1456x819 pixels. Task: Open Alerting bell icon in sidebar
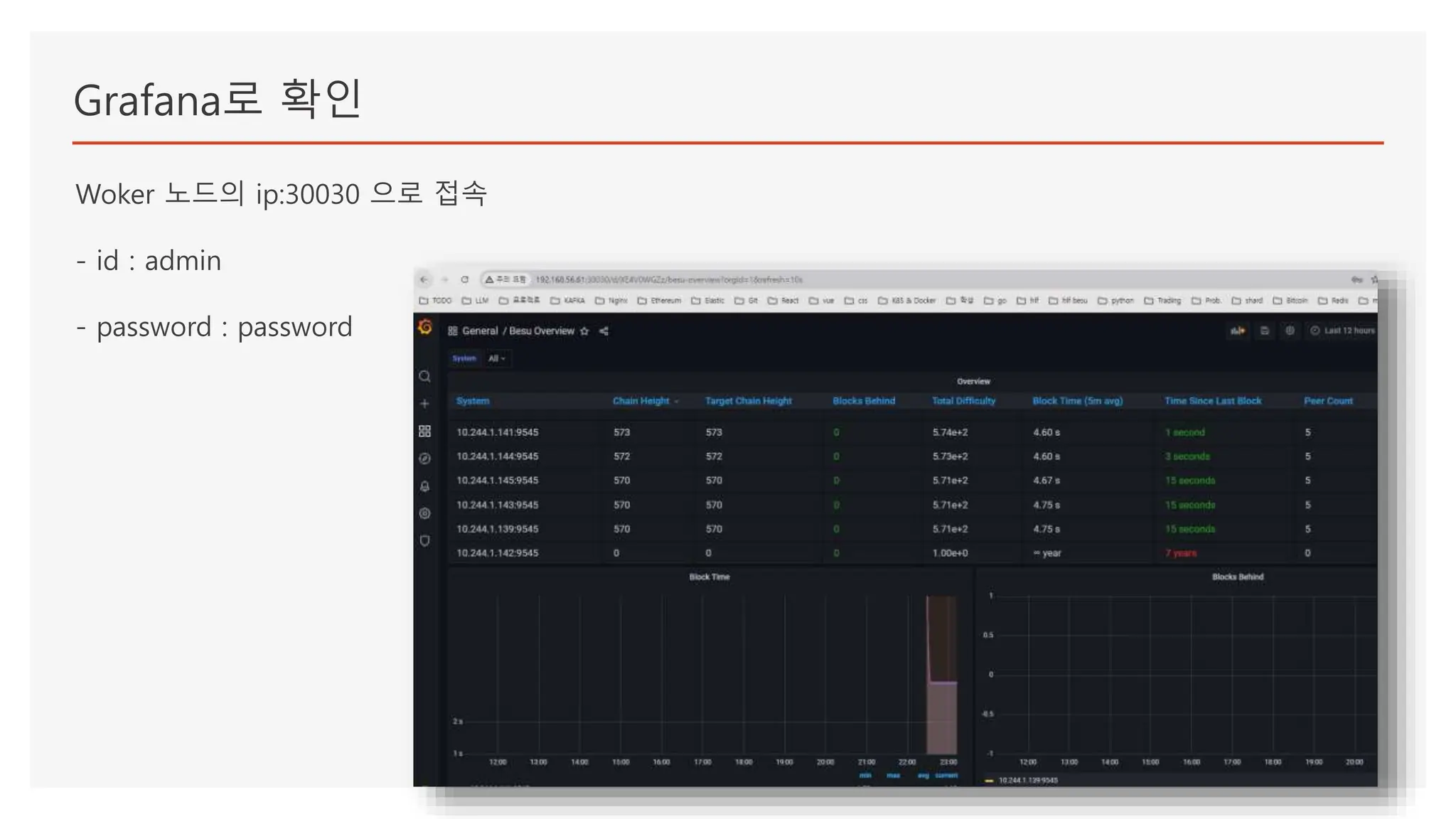pyautogui.click(x=424, y=486)
